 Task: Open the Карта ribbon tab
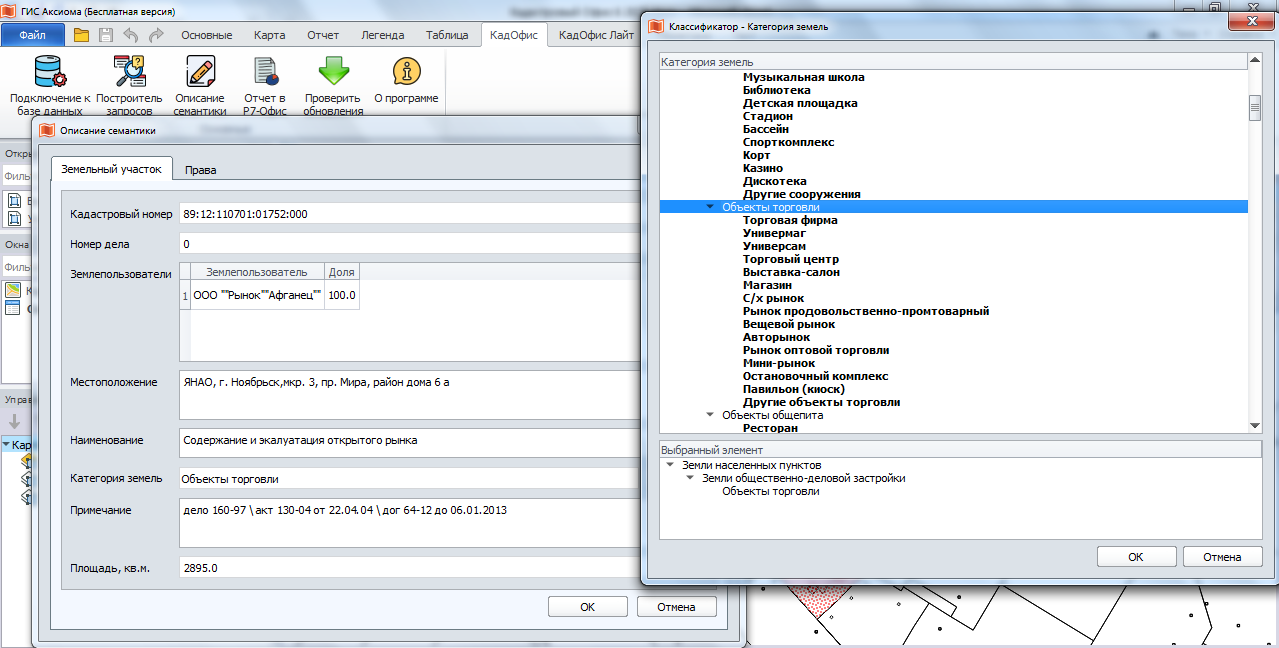pyautogui.click(x=269, y=35)
